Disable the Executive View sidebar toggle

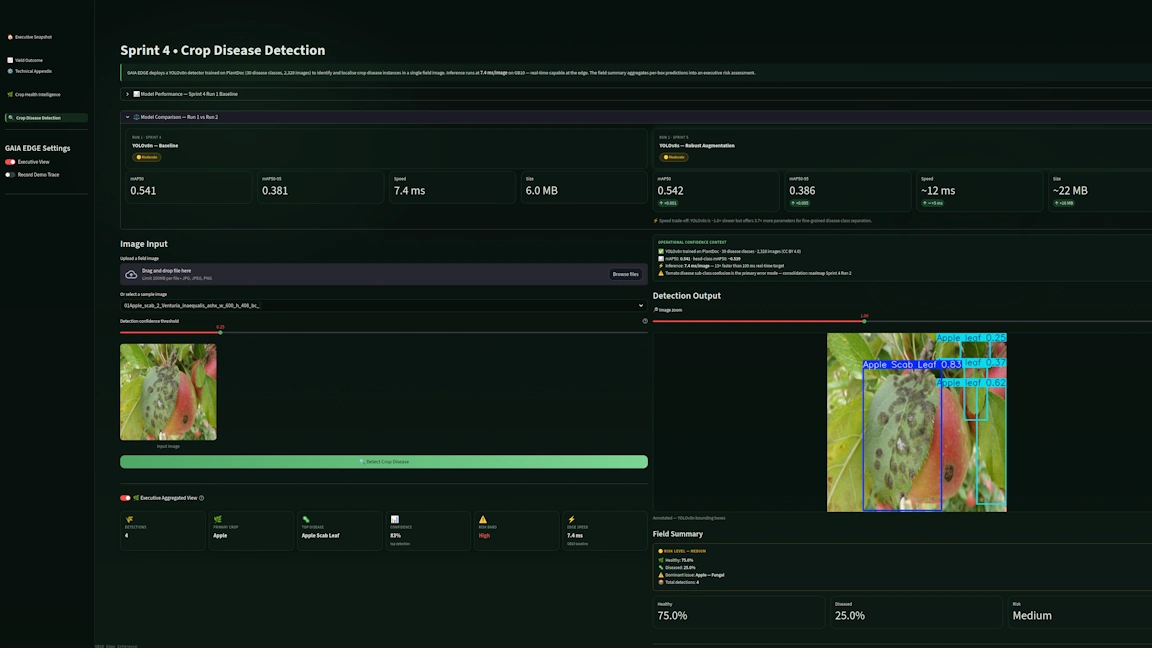coord(11,162)
